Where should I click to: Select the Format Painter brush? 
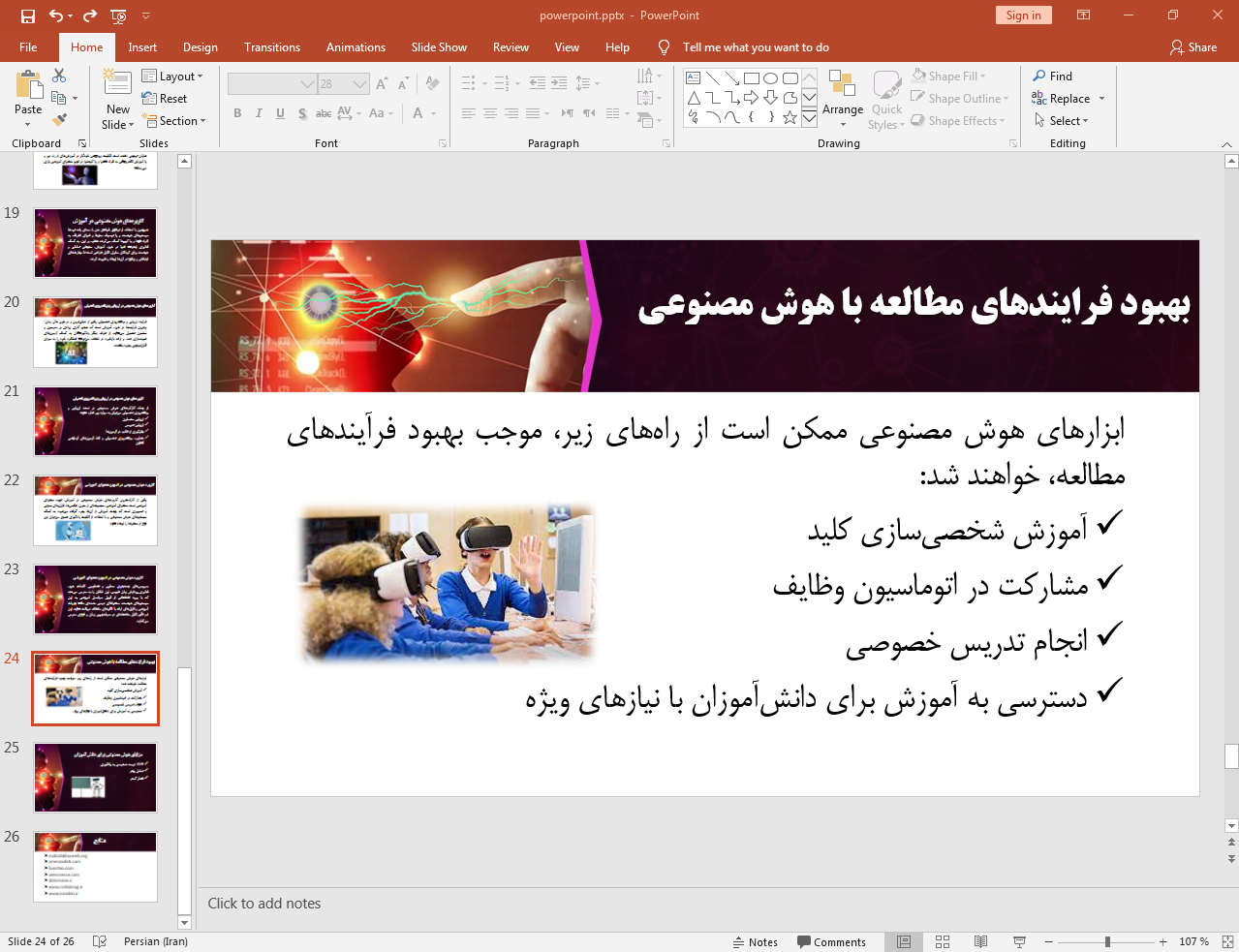tap(59, 120)
